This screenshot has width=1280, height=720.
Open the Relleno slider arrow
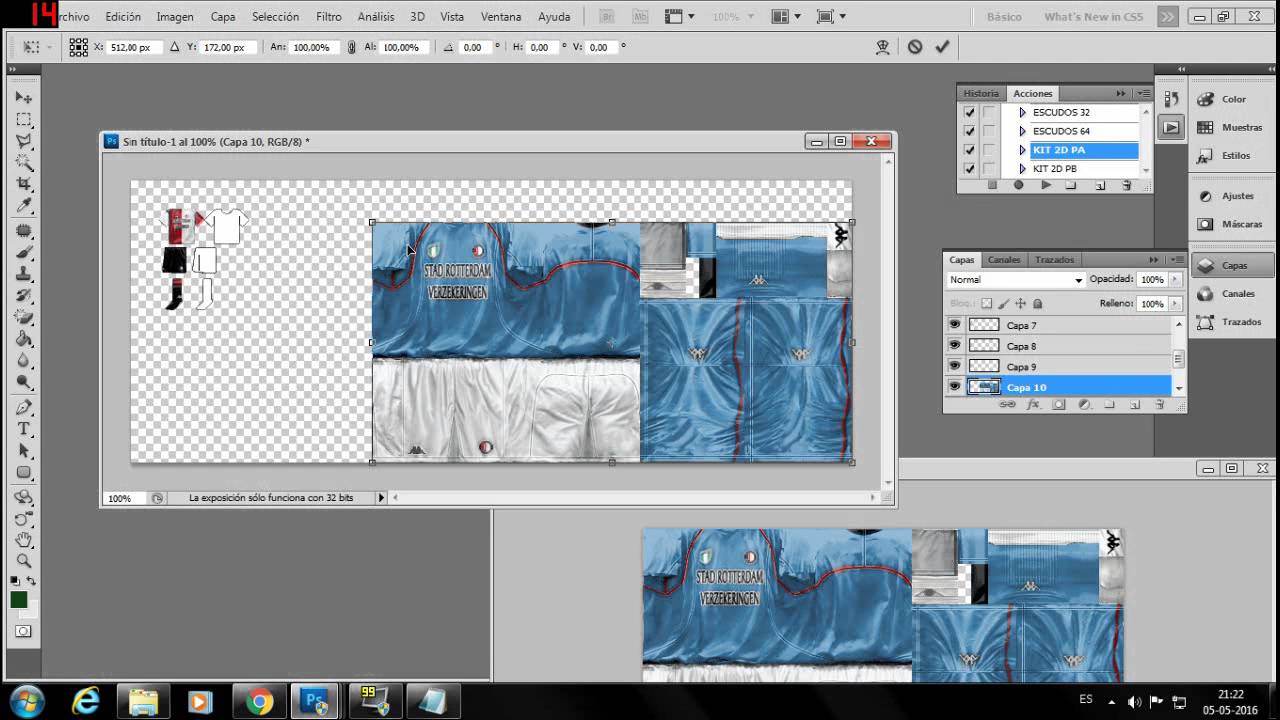[x=1175, y=303]
